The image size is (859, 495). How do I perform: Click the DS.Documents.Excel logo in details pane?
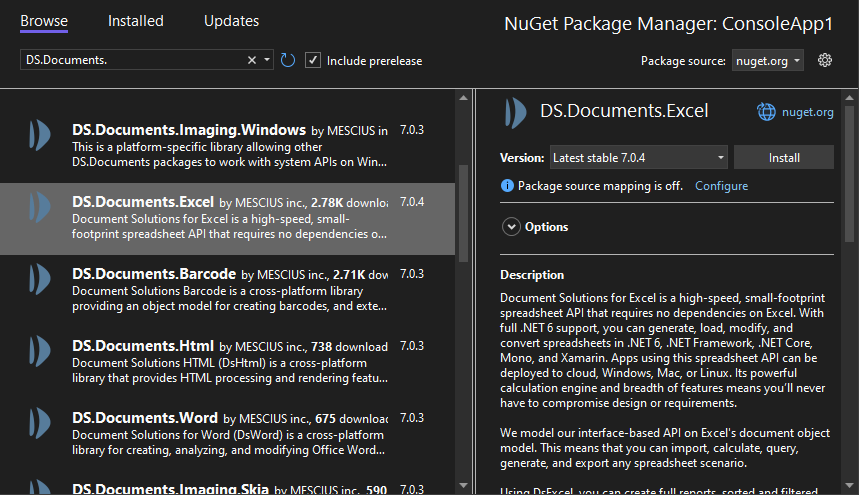515,113
